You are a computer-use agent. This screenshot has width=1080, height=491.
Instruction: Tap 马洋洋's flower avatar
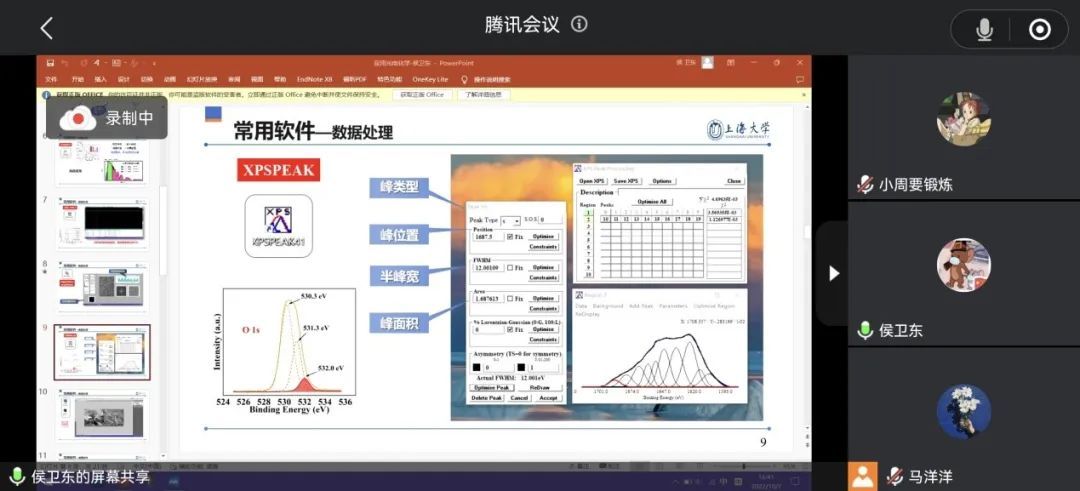point(963,411)
